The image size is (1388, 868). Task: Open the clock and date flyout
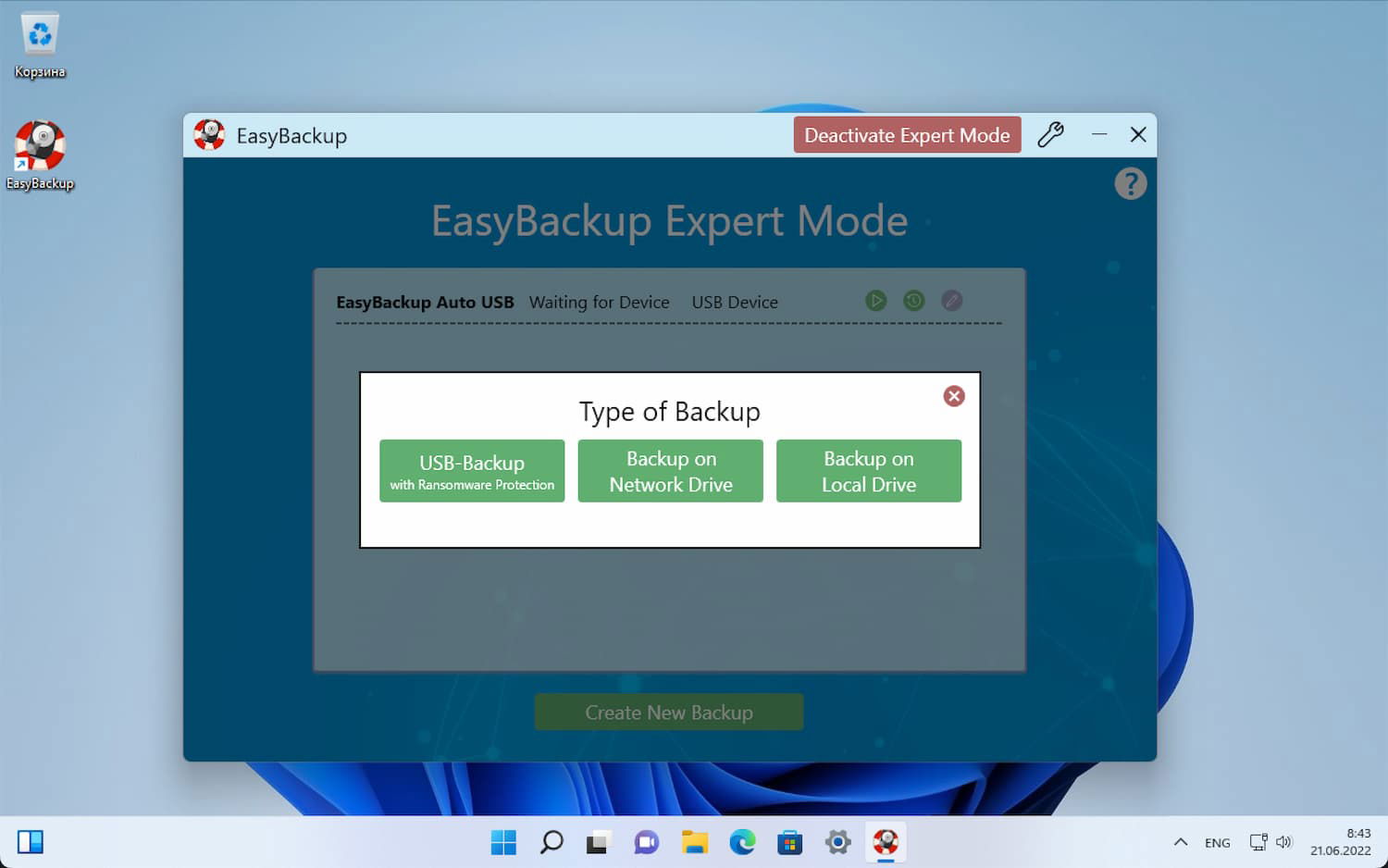(1340, 842)
